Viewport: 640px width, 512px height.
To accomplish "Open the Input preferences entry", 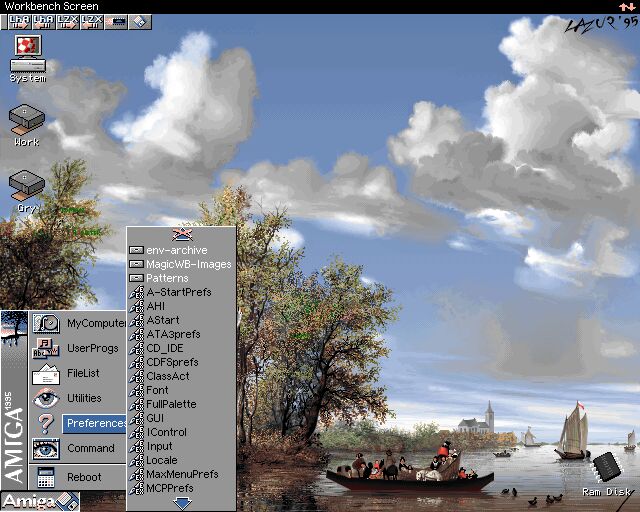I will coord(181,446).
